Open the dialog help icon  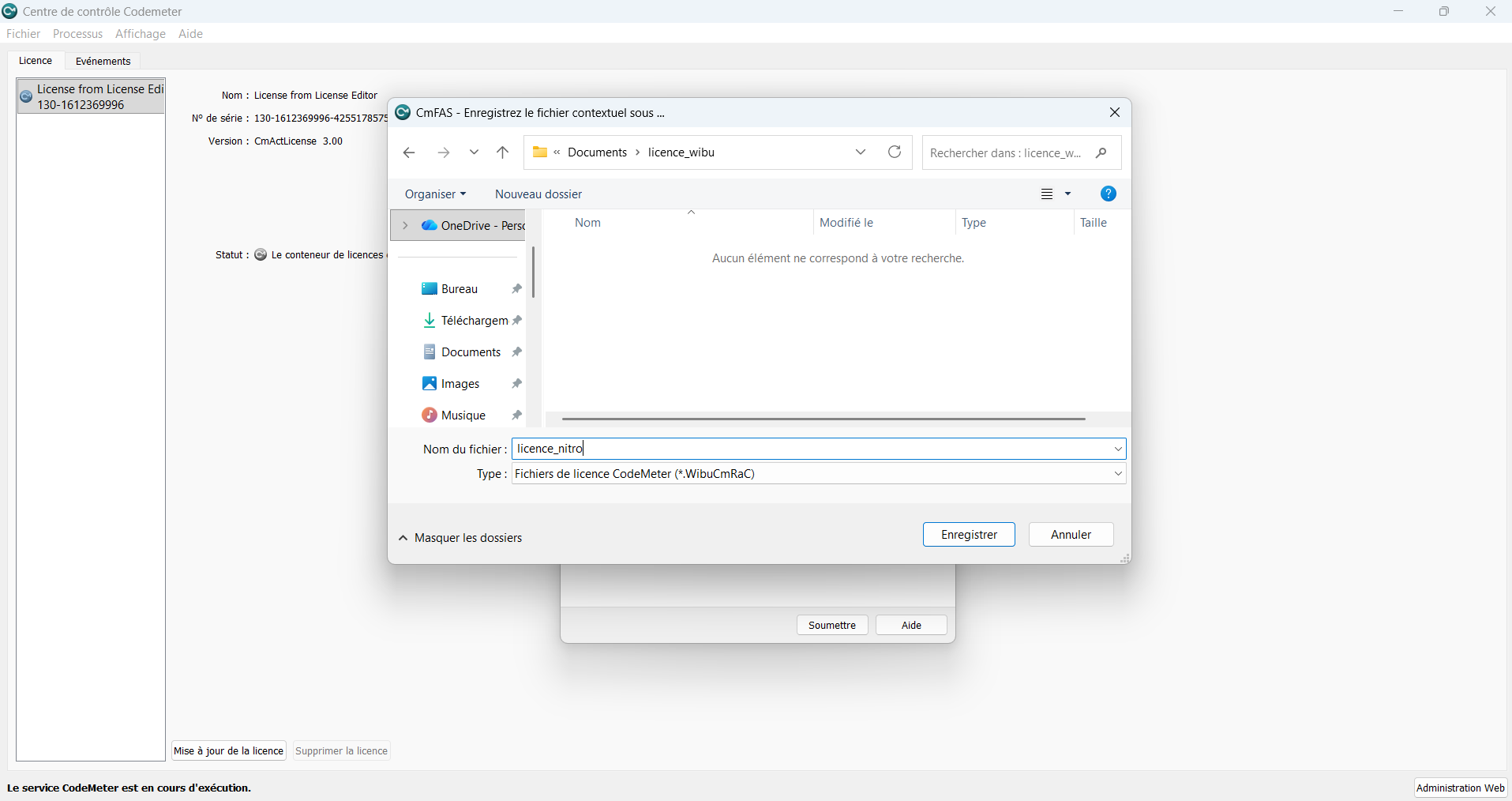pos(1108,194)
